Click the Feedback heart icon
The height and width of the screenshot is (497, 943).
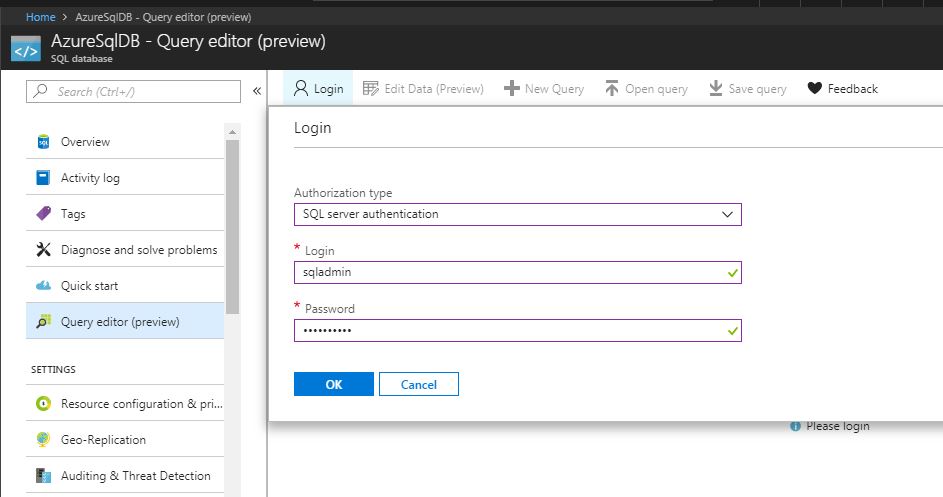click(814, 89)
